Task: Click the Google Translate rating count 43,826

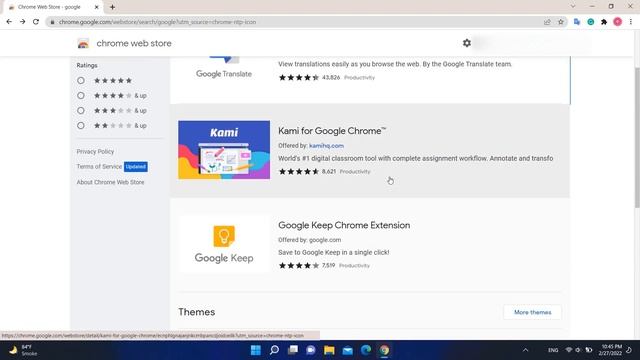Action: tap(331, 77)
